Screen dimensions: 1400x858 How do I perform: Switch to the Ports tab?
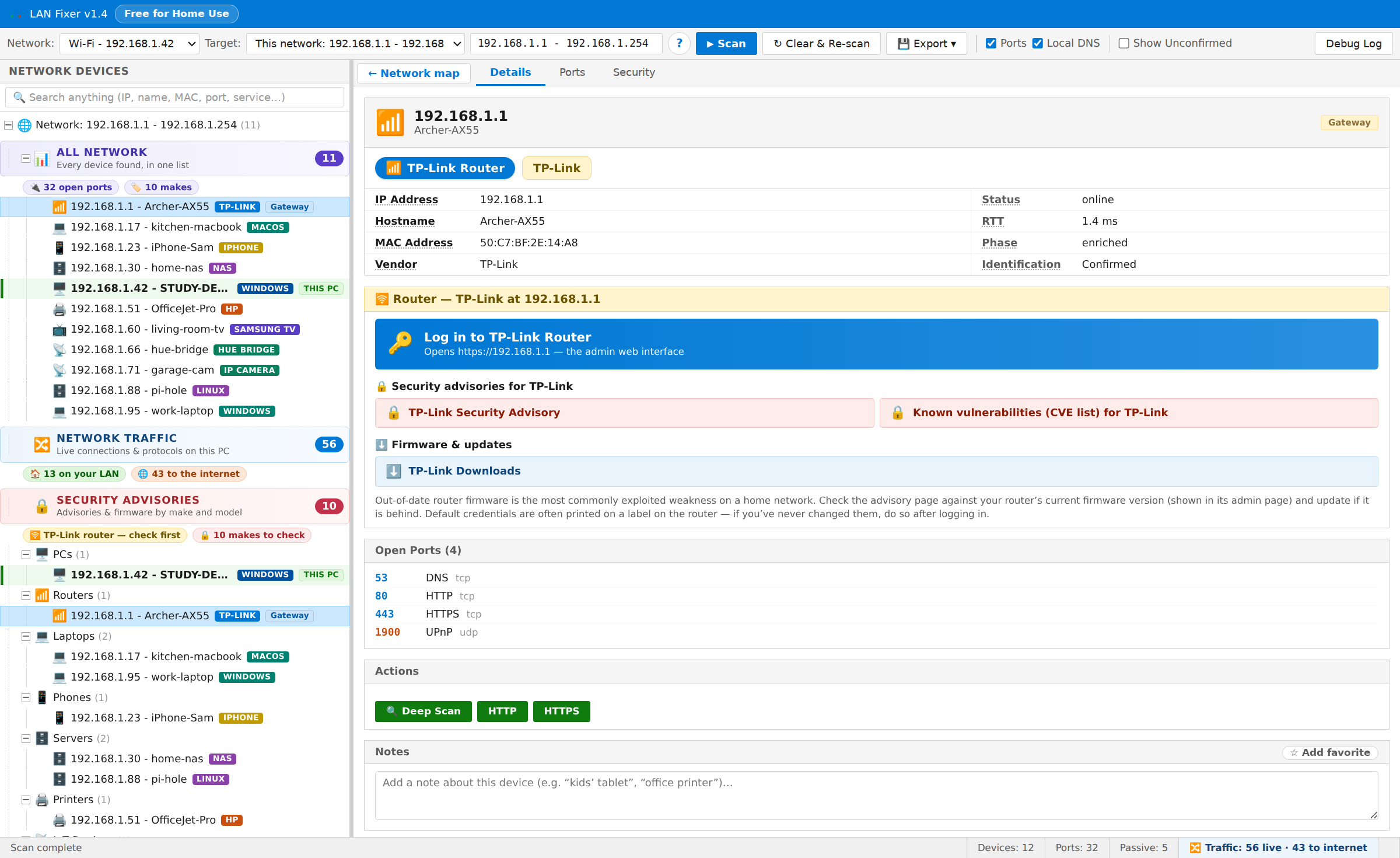tap(572, 72)
